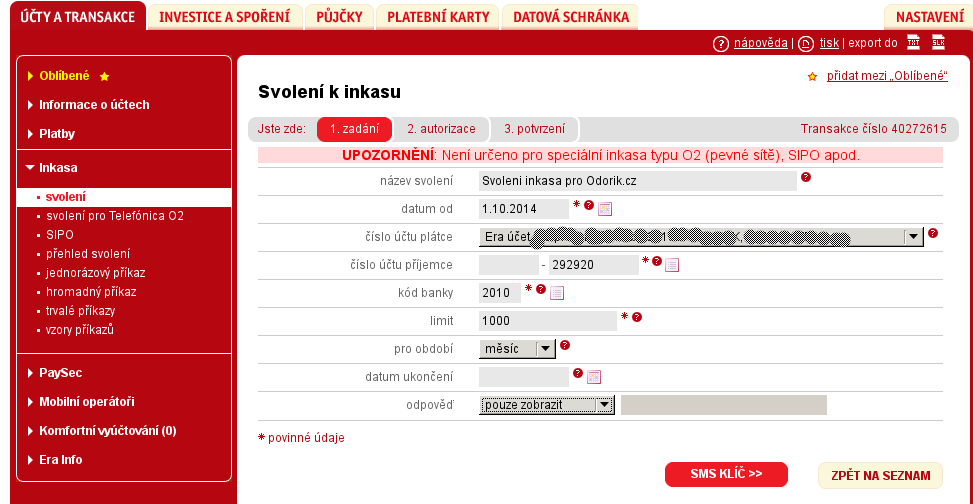Open calendar picker for datum od
The width and height of the screenshot is (973, 504).
(605, 209)
